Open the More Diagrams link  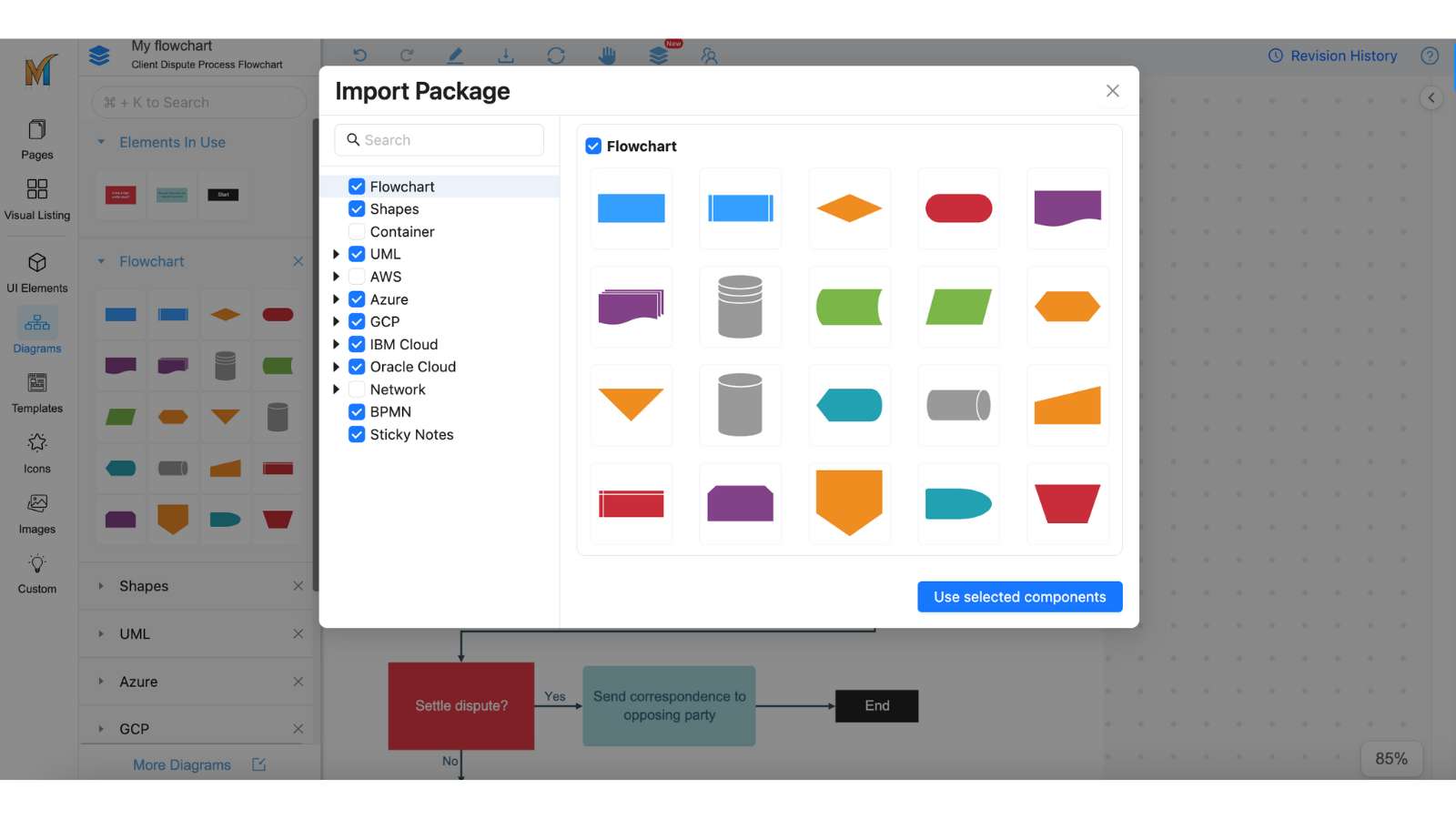[182, 765]
